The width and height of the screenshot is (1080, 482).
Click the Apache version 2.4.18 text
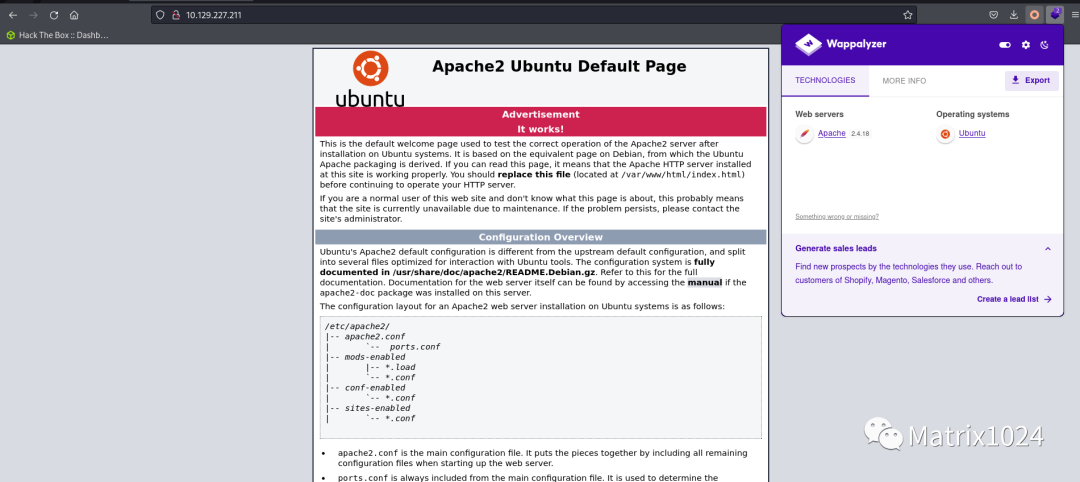(x=860, y=134)
